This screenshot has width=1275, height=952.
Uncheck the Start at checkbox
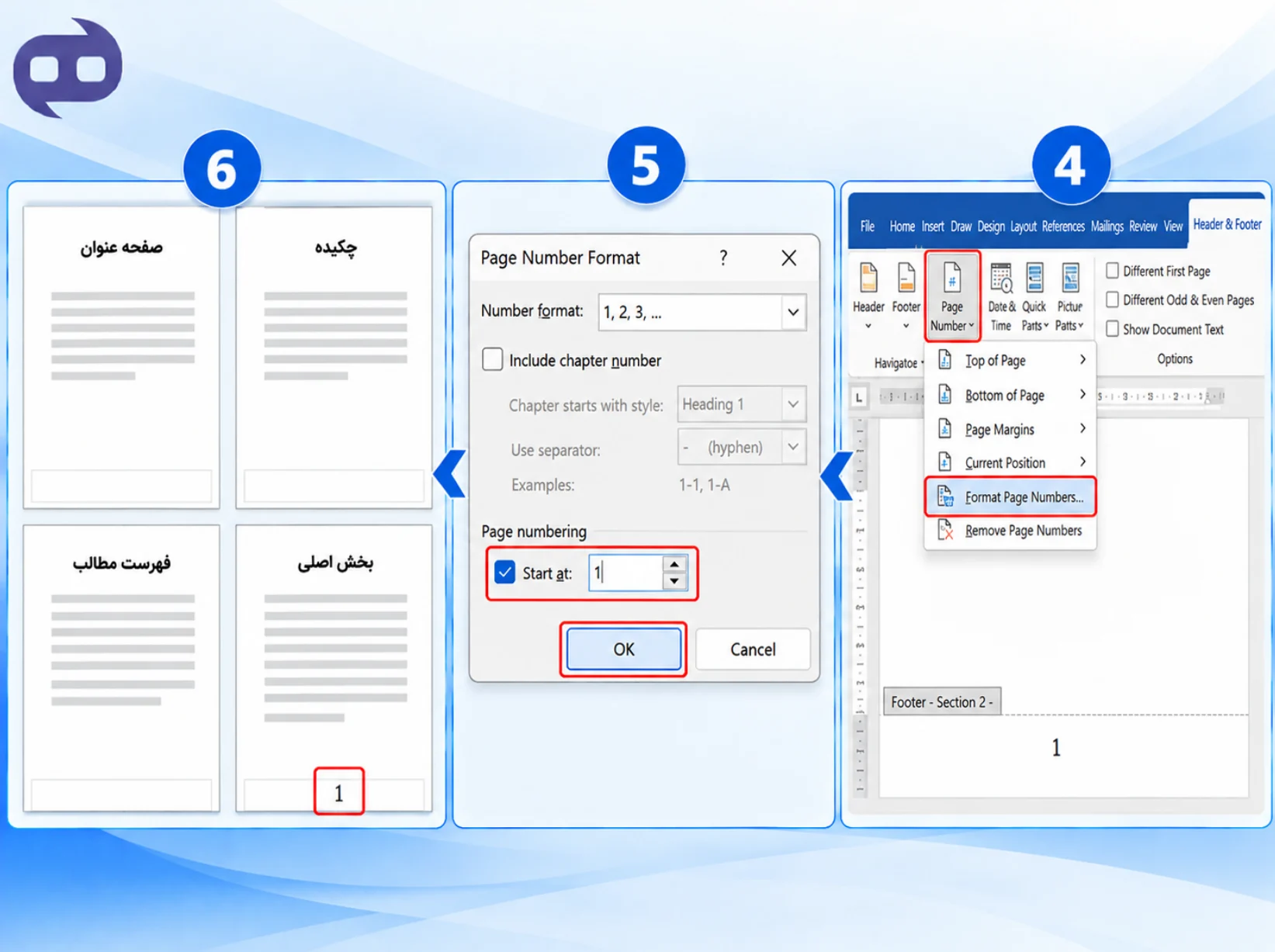click(x=504, y=573)
